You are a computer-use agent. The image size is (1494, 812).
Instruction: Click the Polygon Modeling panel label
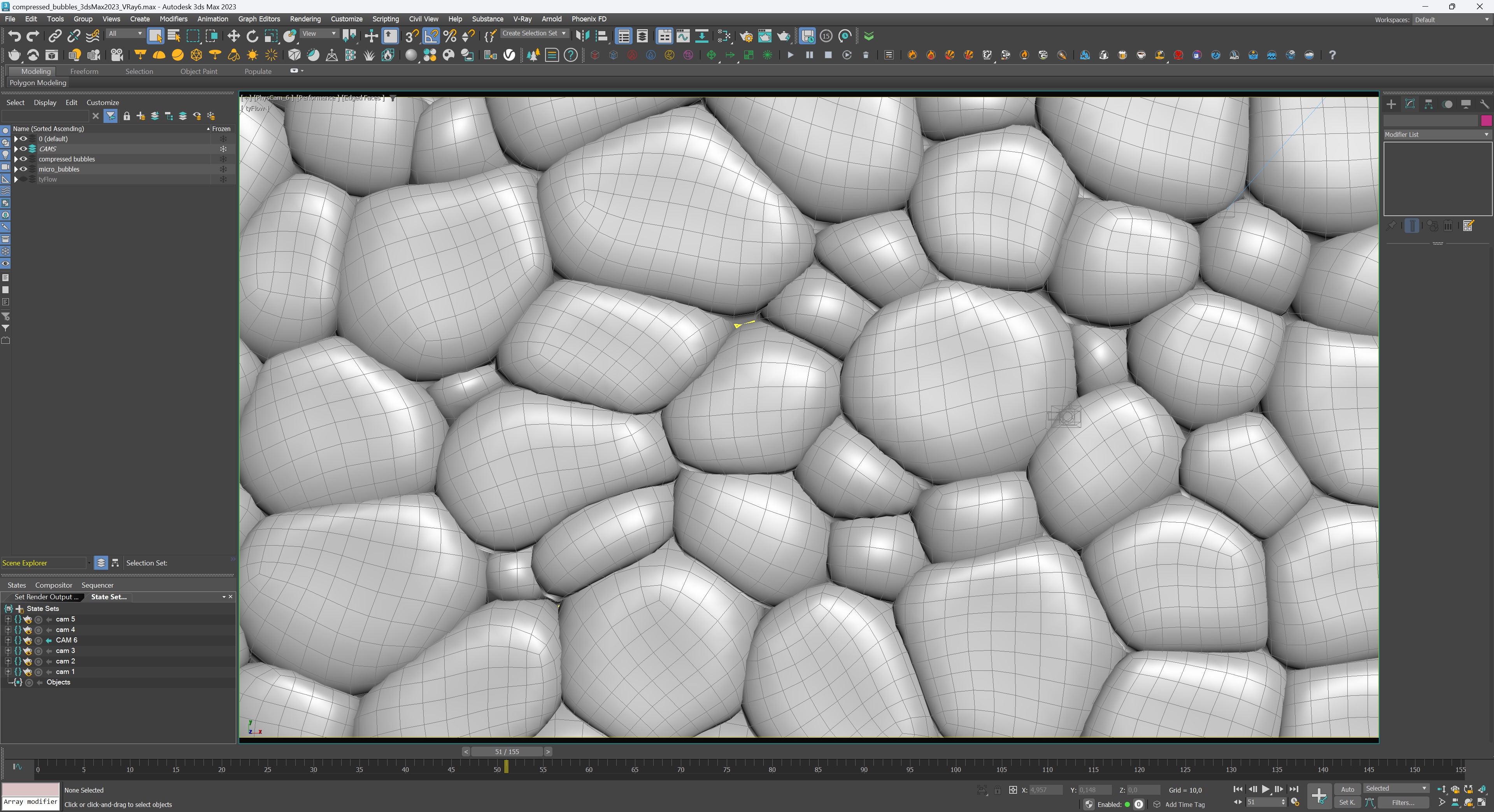coord(38,83)
